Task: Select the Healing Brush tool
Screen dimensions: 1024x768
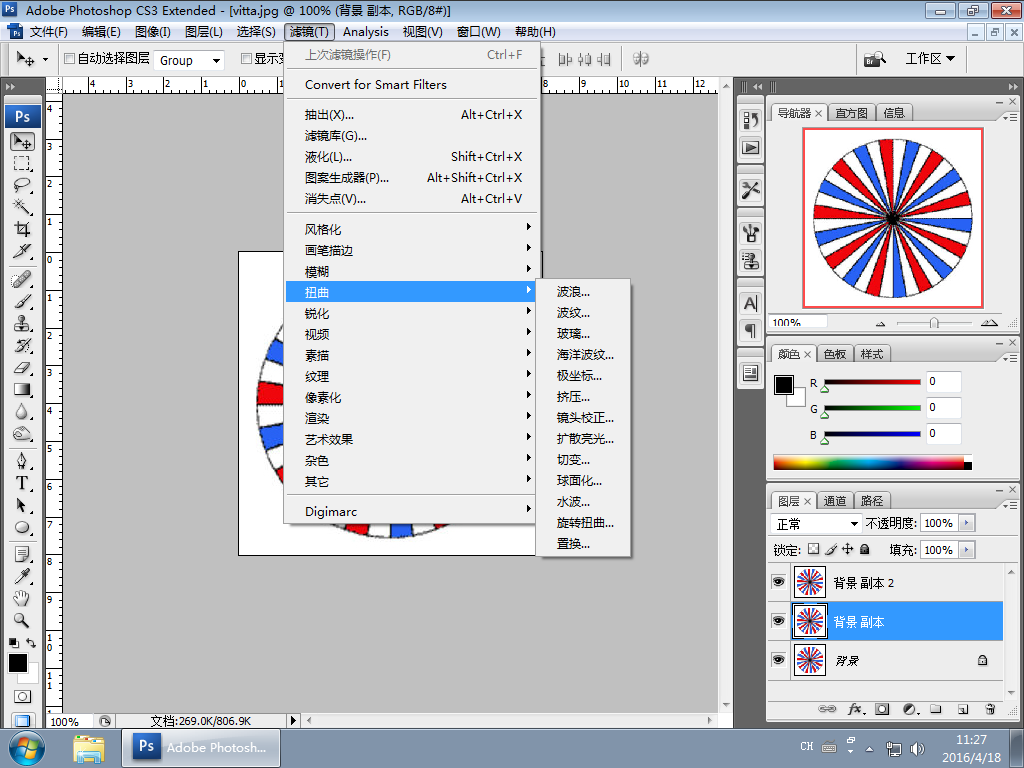Action: [22, 280]
